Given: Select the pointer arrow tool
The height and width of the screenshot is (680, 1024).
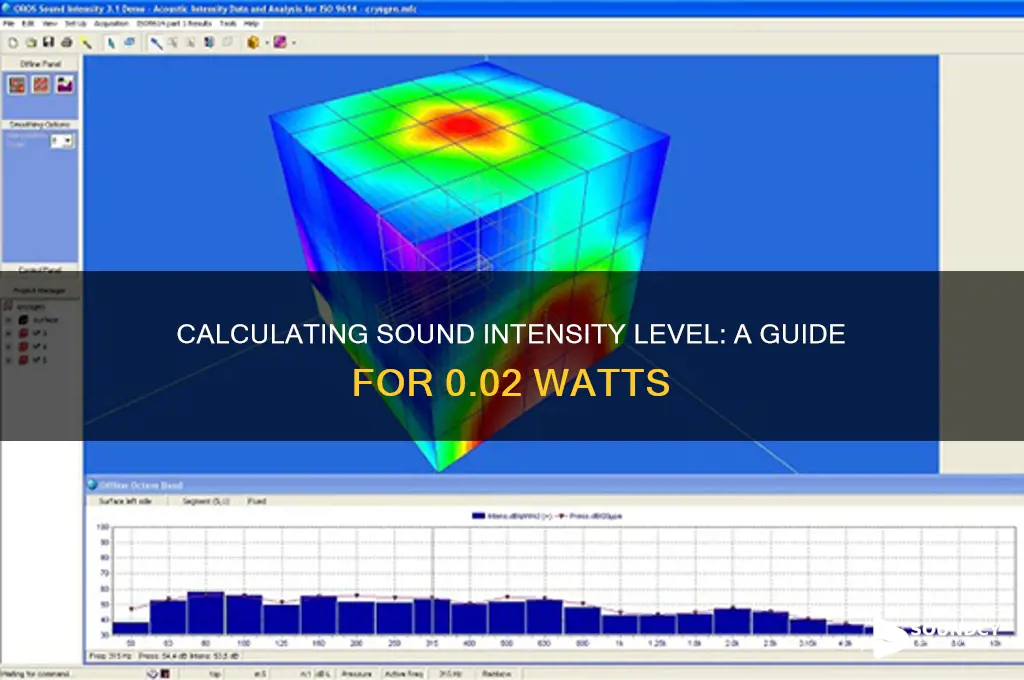Looking at the screenshot, I should tap(111, 43).
